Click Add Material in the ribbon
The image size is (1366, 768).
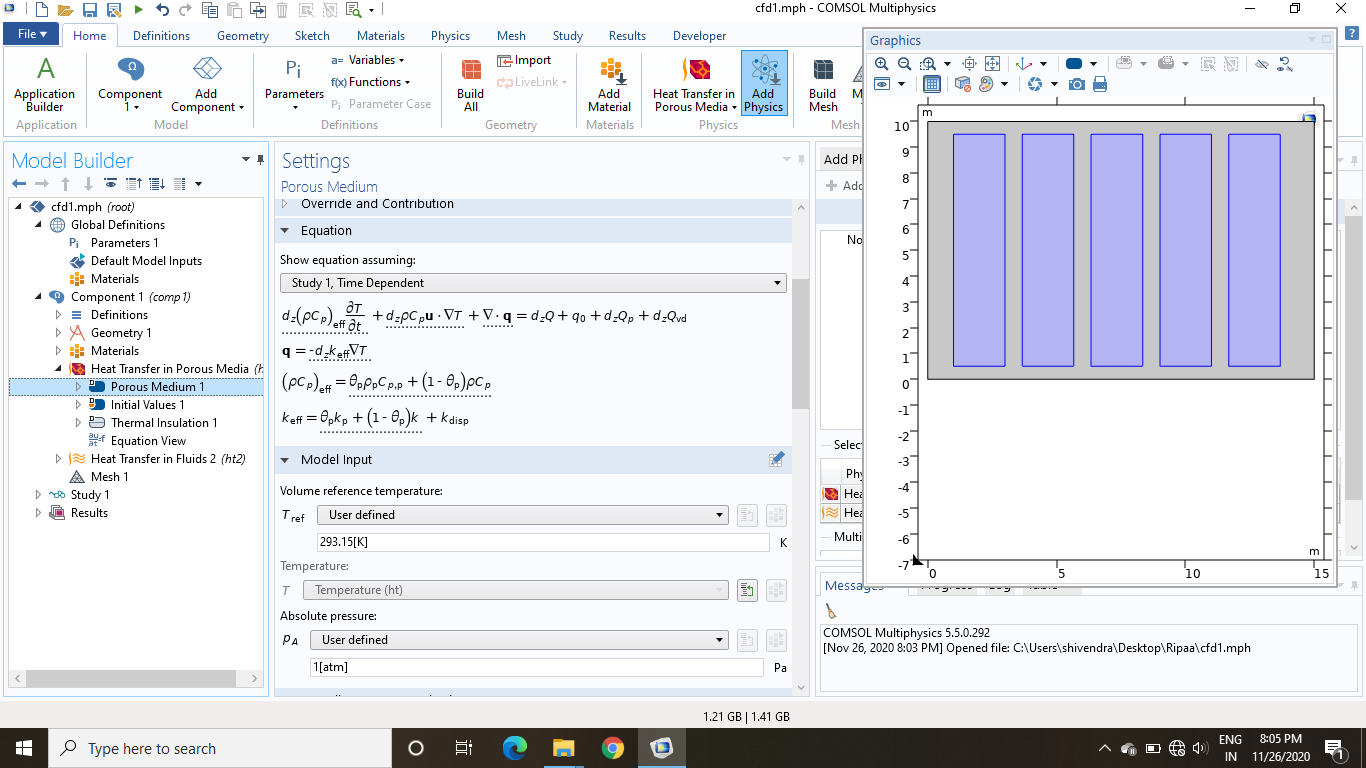(x=609, y=82)
